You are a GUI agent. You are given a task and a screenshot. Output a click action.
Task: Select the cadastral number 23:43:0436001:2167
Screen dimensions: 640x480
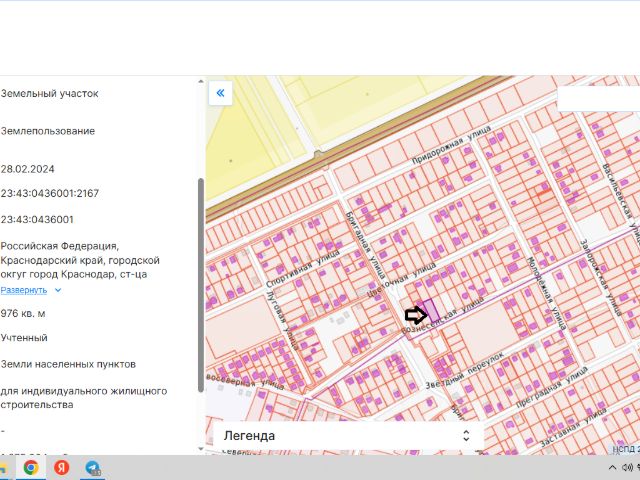coord(50,193)
